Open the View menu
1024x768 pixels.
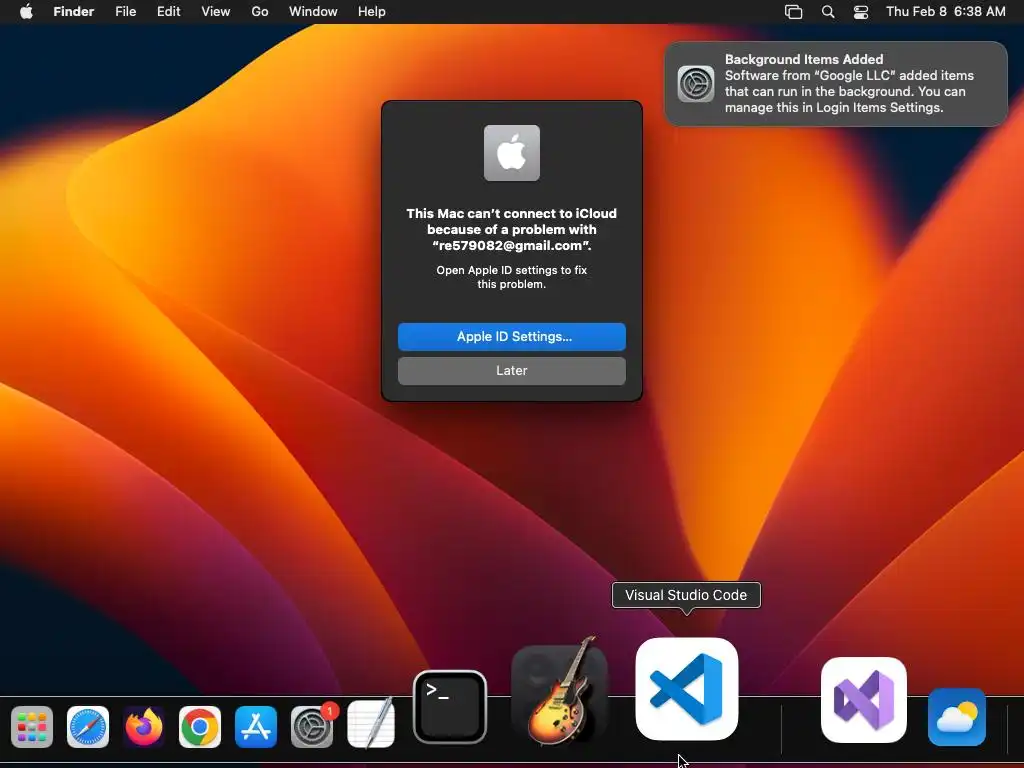click(x=216, y=12)
